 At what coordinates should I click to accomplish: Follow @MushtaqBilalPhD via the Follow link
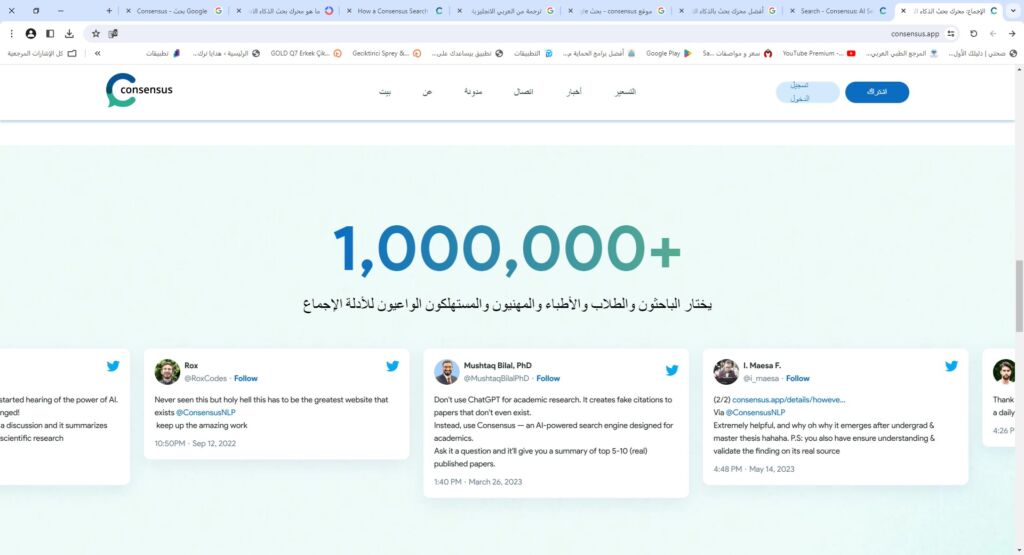tap(548, 379)
